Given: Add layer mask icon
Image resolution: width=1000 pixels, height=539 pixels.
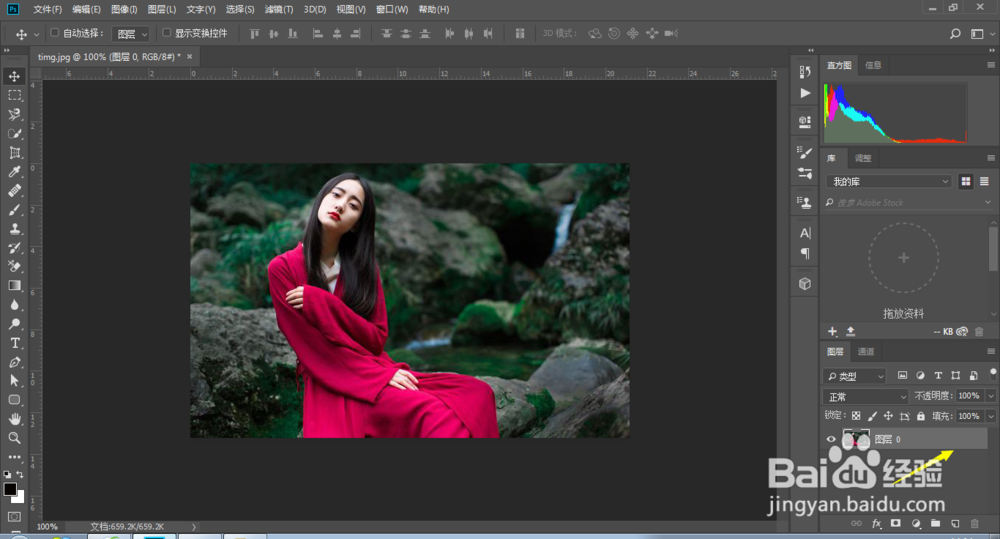Looking at the screenshot, I should pyautogui.click(x=895, y=524).
